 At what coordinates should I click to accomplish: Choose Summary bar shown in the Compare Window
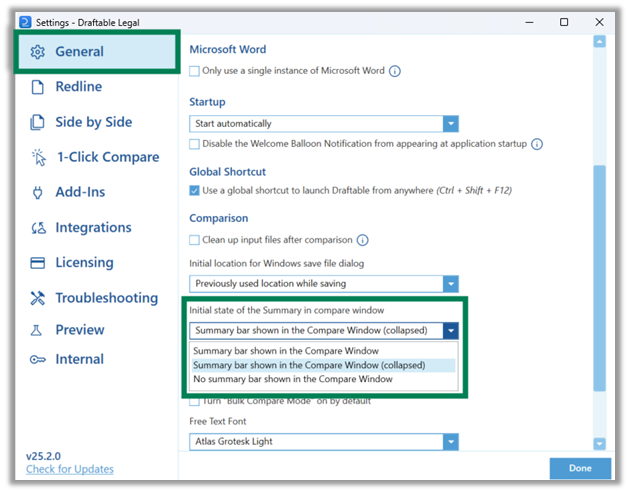click(x=324, y=351)
